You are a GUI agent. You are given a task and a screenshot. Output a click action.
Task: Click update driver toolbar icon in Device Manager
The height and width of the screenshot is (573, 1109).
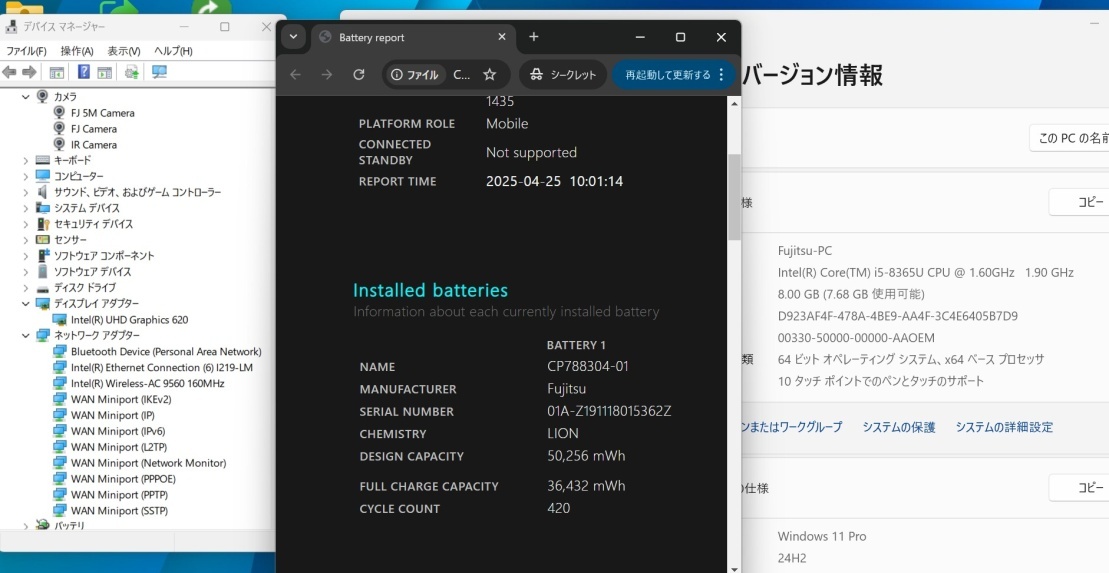[x=132, y=71]
